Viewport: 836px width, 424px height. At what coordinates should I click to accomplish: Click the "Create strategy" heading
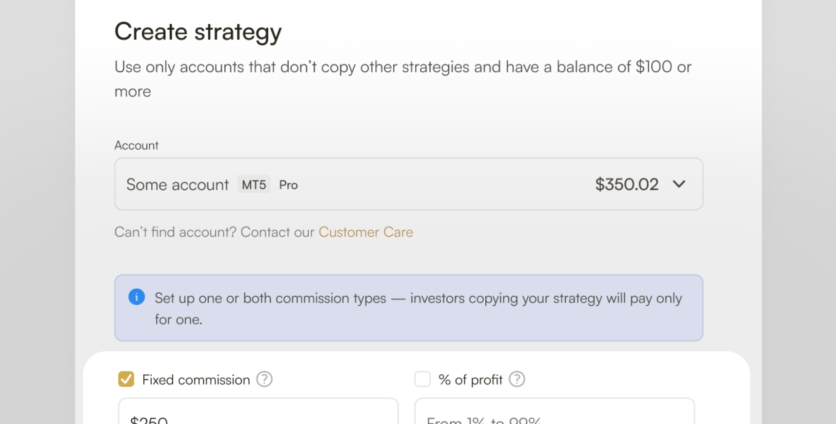(x=198, y=31)
